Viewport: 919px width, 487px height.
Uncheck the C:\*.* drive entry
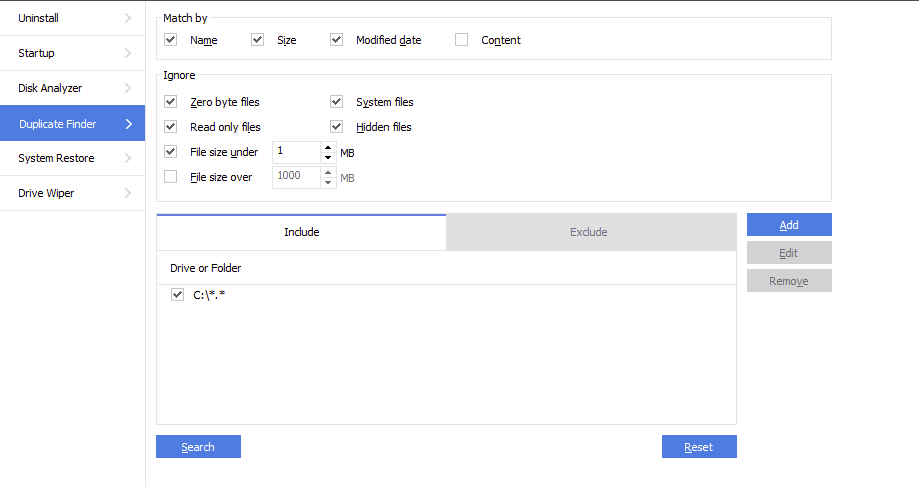point(177,295)
